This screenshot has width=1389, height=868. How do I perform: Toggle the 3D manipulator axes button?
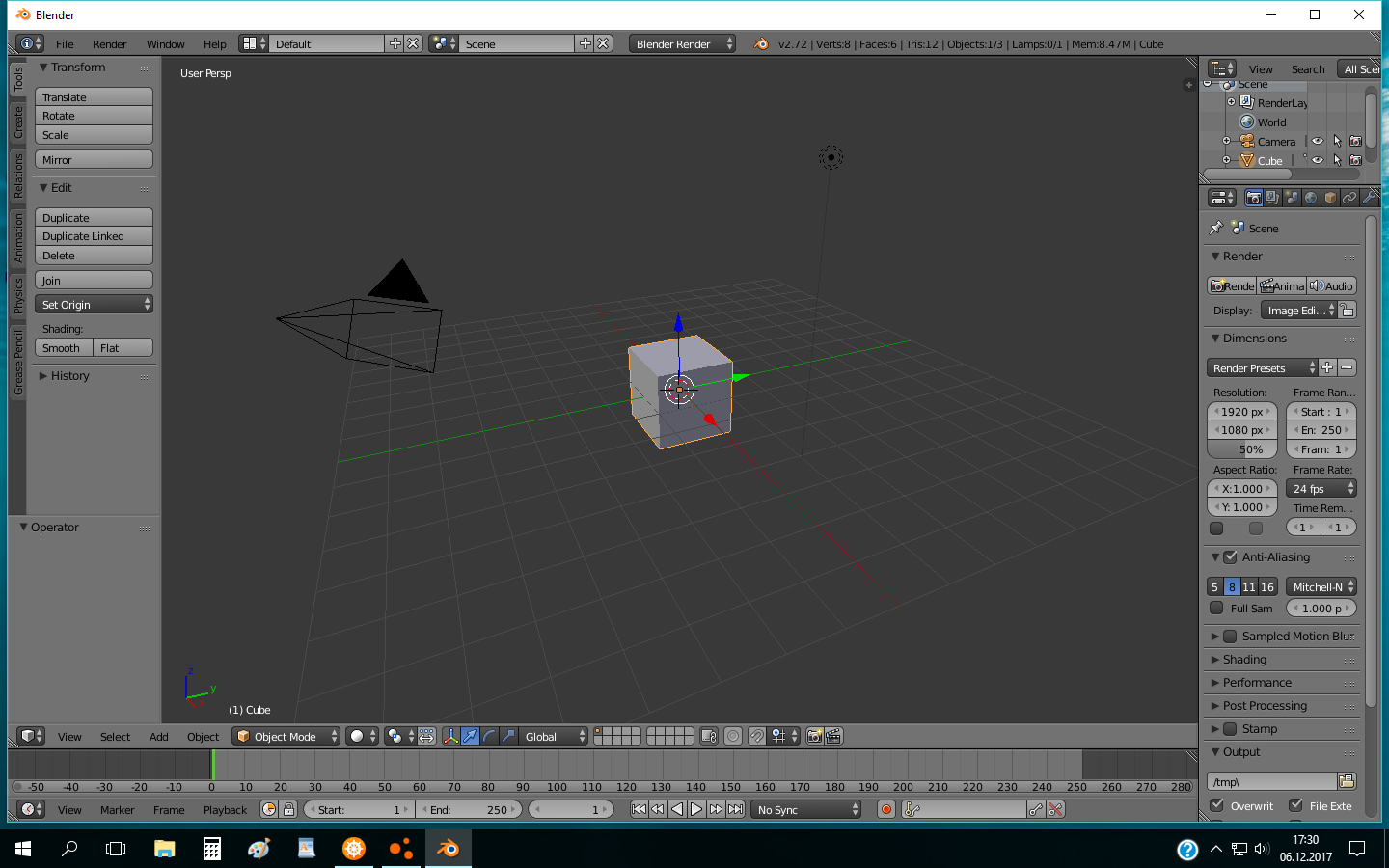(x=450, y=736)
